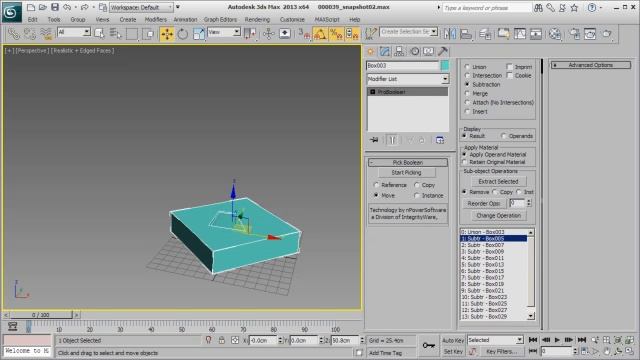Screen dimensions: 640x360
Task: Enable the Imprint checkbox
Action: 509,67
